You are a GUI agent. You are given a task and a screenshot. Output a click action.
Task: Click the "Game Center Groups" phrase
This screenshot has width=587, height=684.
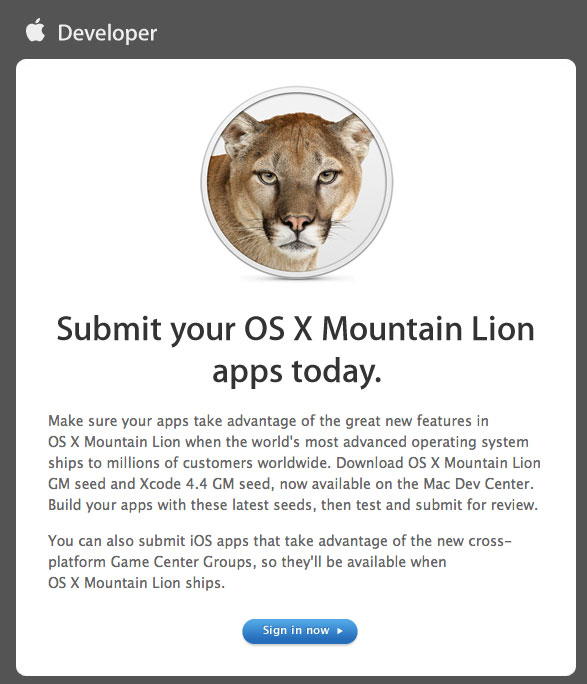coord(181,562)
